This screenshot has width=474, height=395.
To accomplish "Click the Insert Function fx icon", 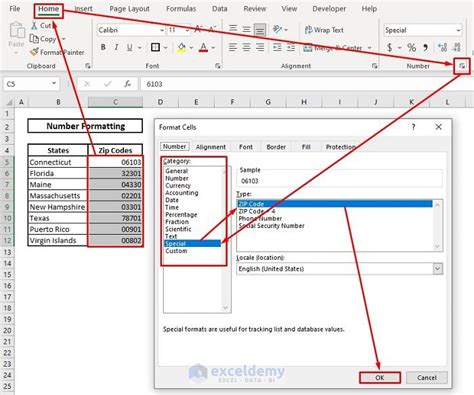I will click(127, 84).
